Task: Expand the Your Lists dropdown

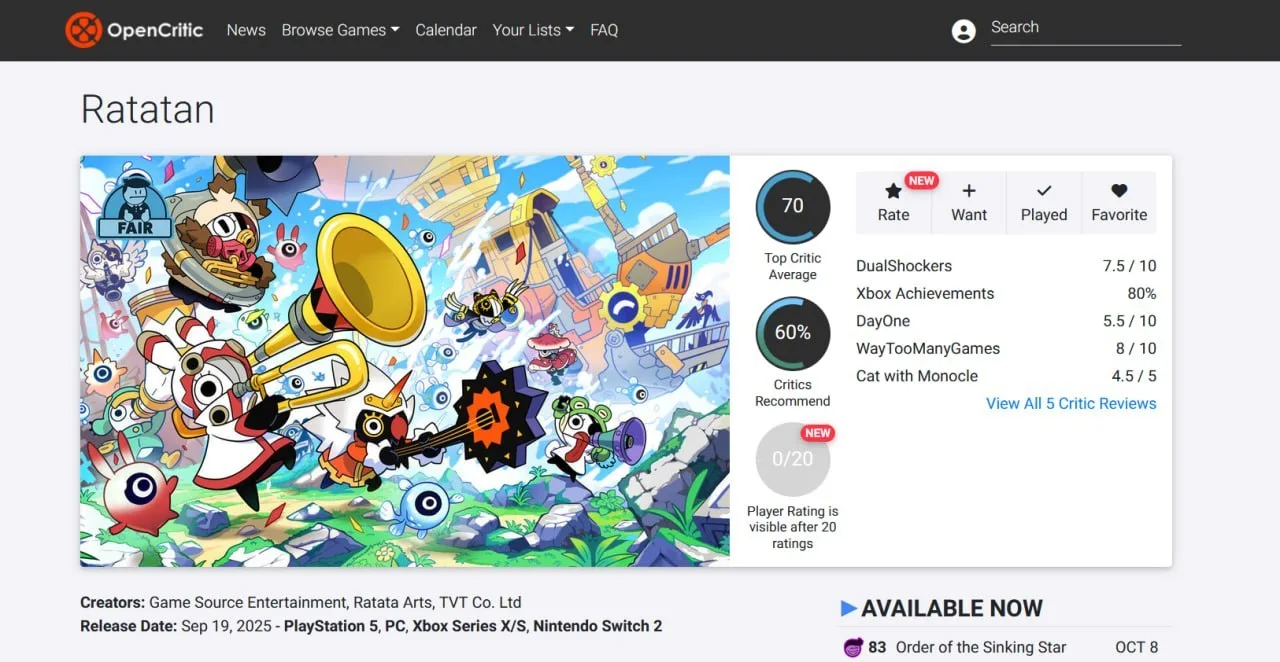Action: (x=533, y=30)
